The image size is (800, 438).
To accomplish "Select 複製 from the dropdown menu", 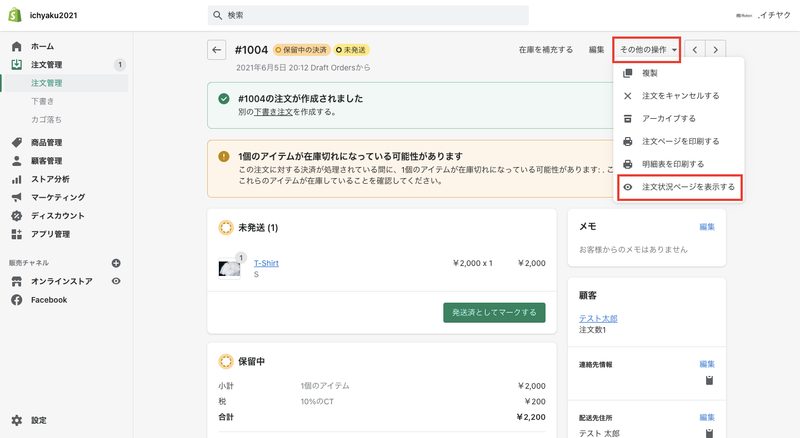I will coord(679,73).
